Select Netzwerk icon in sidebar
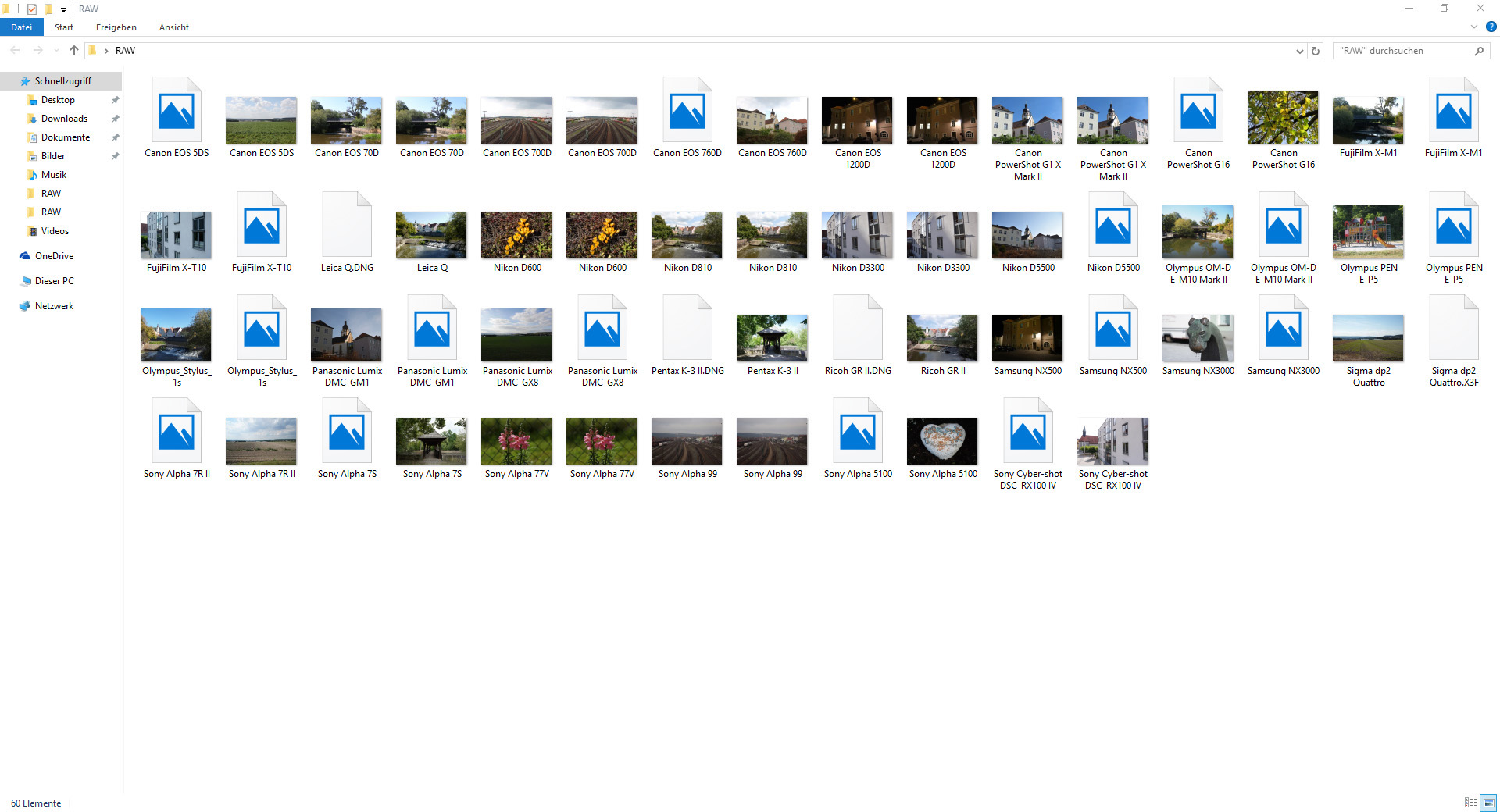1500x812 pixels. 25,306
